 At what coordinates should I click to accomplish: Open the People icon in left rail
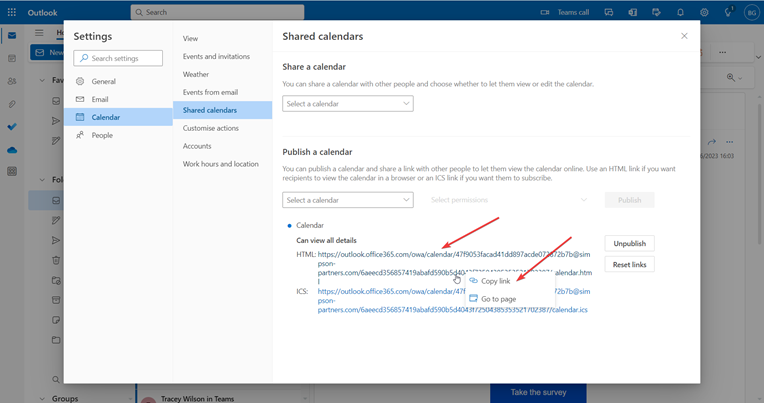pos(12,81)
